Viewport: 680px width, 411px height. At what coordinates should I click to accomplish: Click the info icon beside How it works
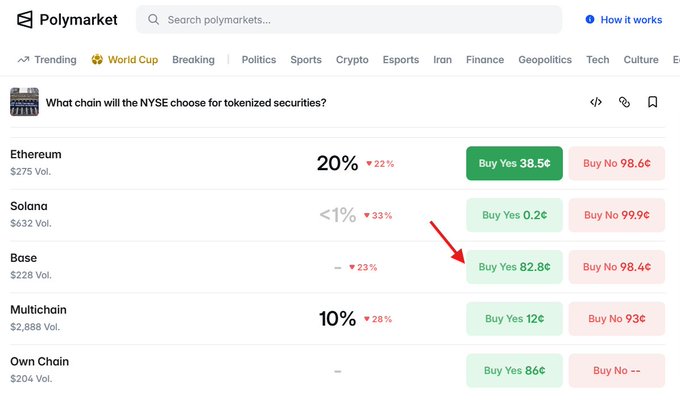point(590,20)
